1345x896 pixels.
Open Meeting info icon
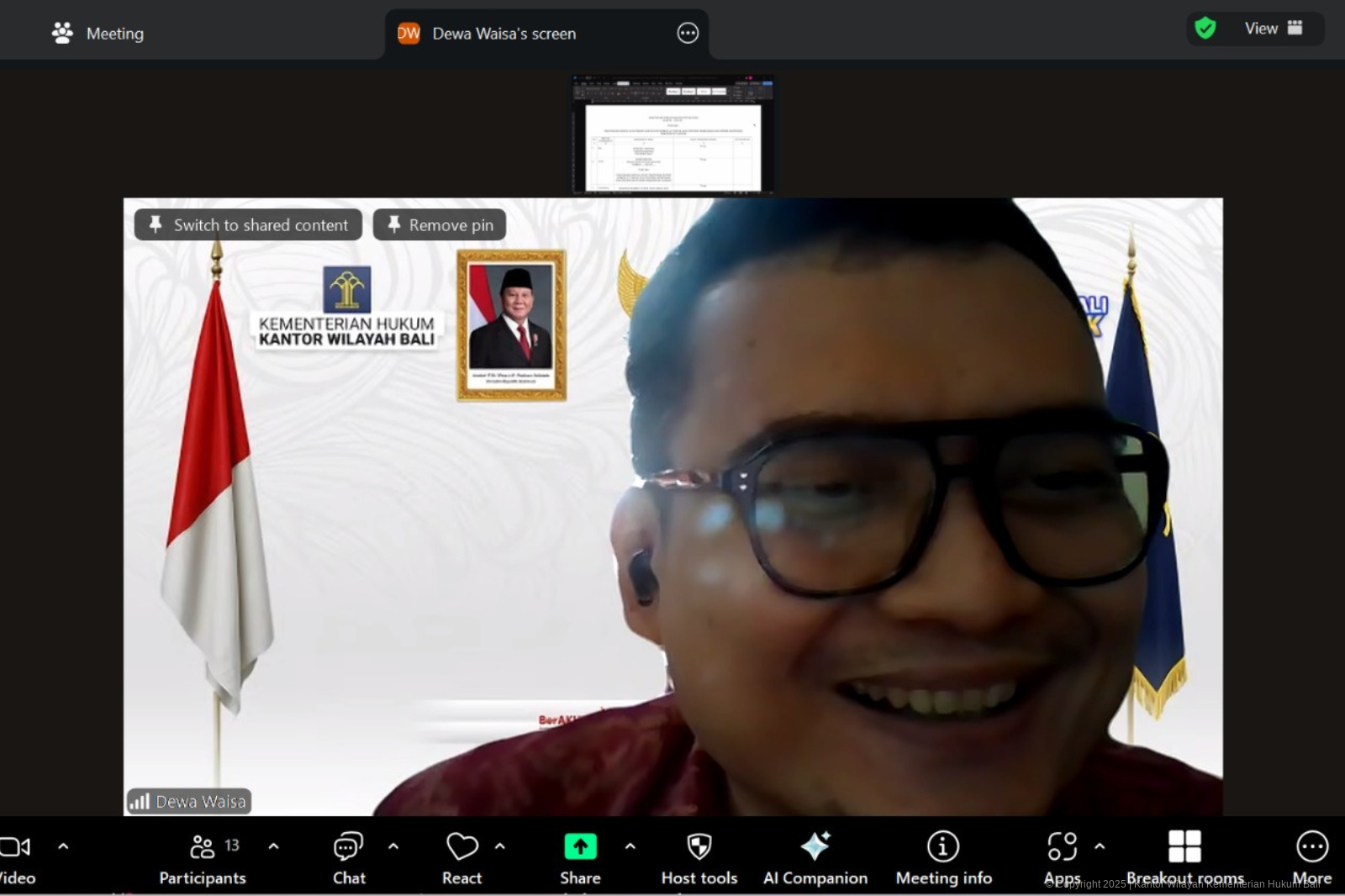point(943,847)
